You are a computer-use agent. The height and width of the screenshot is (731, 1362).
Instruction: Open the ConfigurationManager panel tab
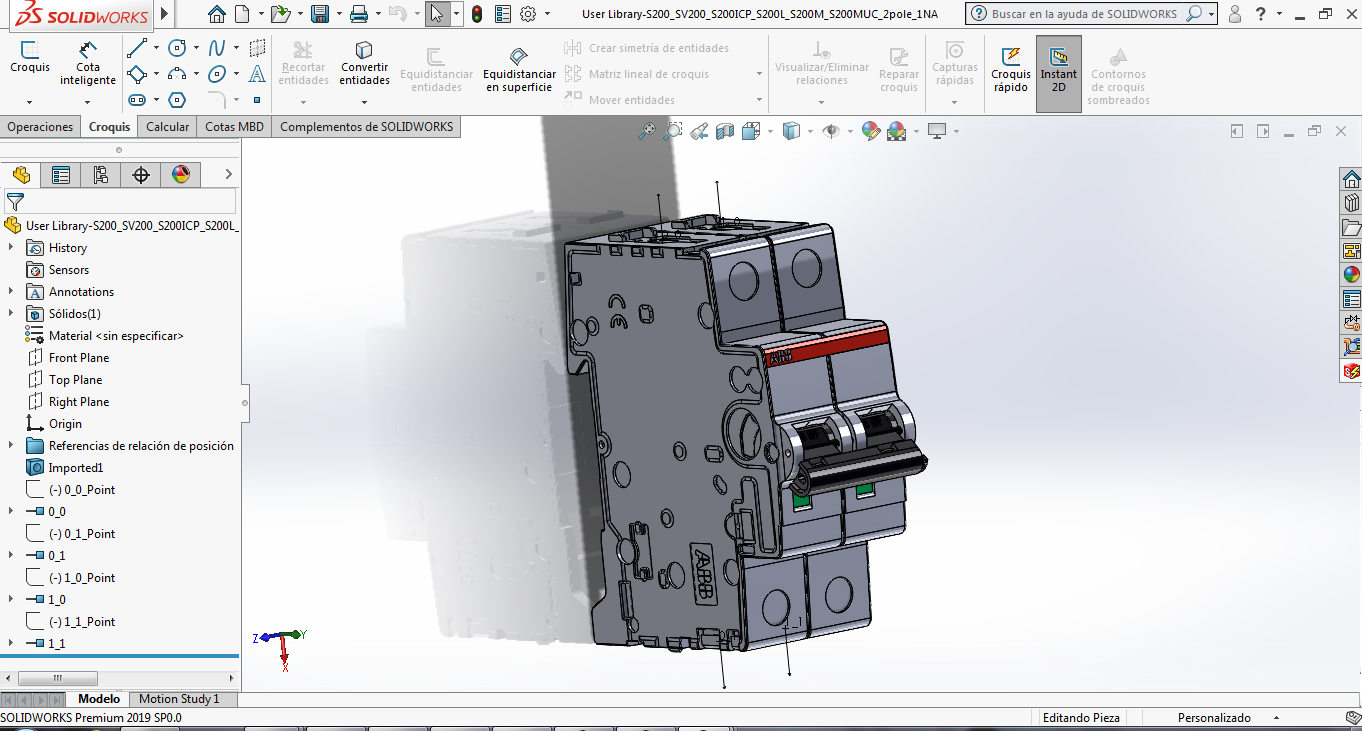point(101,175)
